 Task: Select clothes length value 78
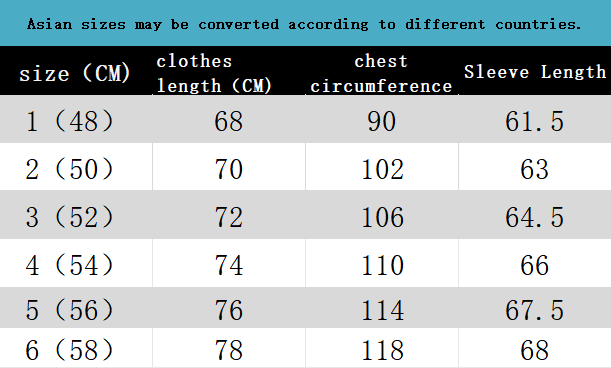click(x=229, y=348)
